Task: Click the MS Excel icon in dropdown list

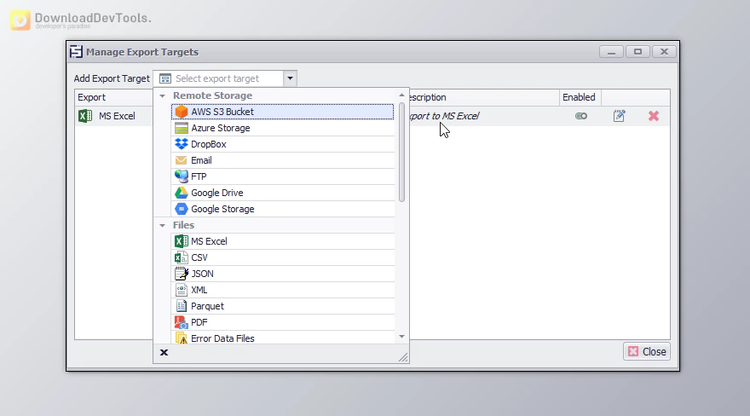Action: point(181,241)
